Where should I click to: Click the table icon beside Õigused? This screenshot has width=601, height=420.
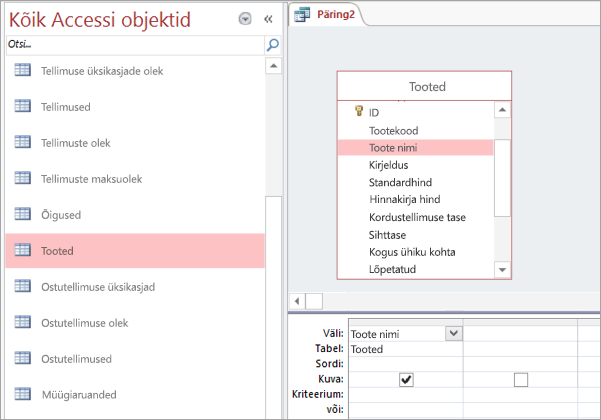point(23,214)
